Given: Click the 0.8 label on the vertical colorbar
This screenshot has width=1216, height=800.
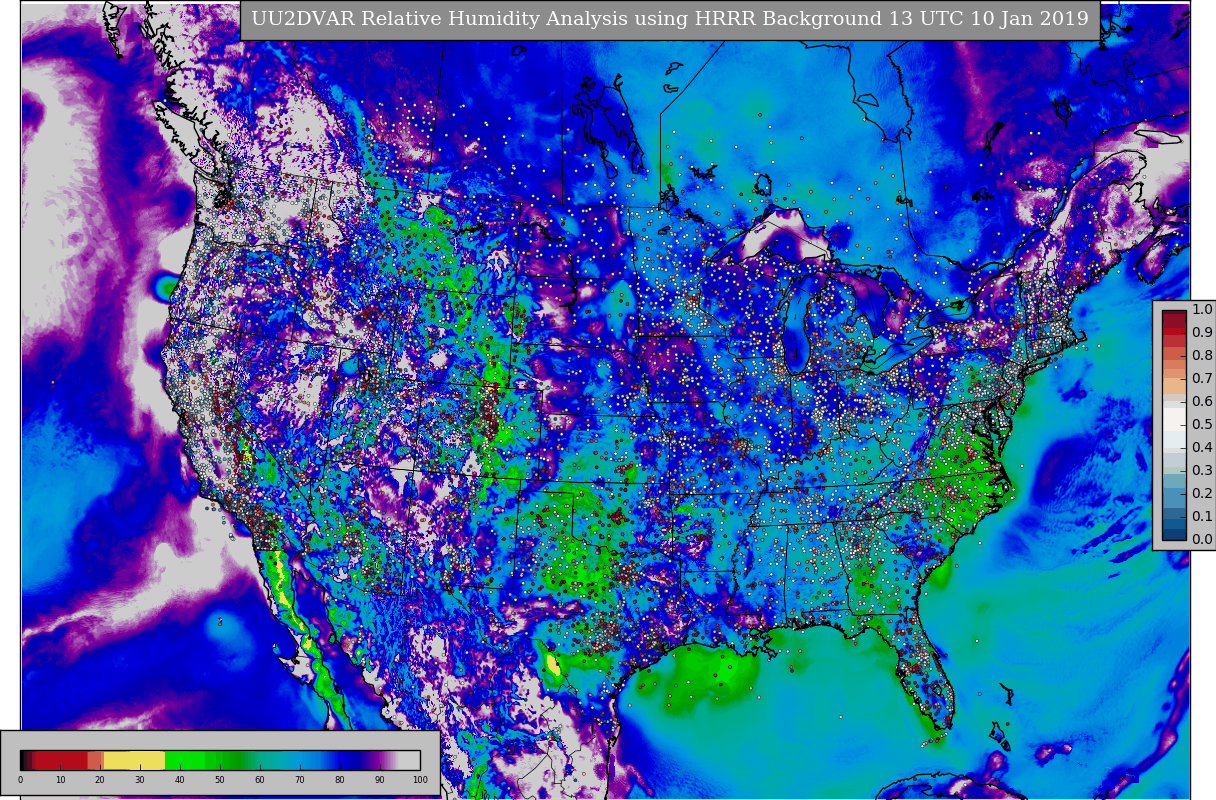Looking at the screenshot, I should pyautogui.click(x=1202, y=356).
